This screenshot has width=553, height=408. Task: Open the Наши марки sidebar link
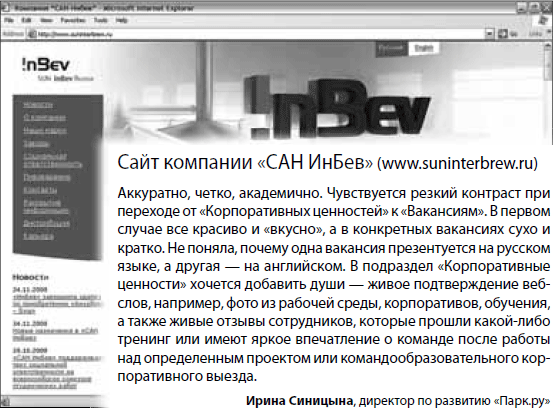point(45,130)
